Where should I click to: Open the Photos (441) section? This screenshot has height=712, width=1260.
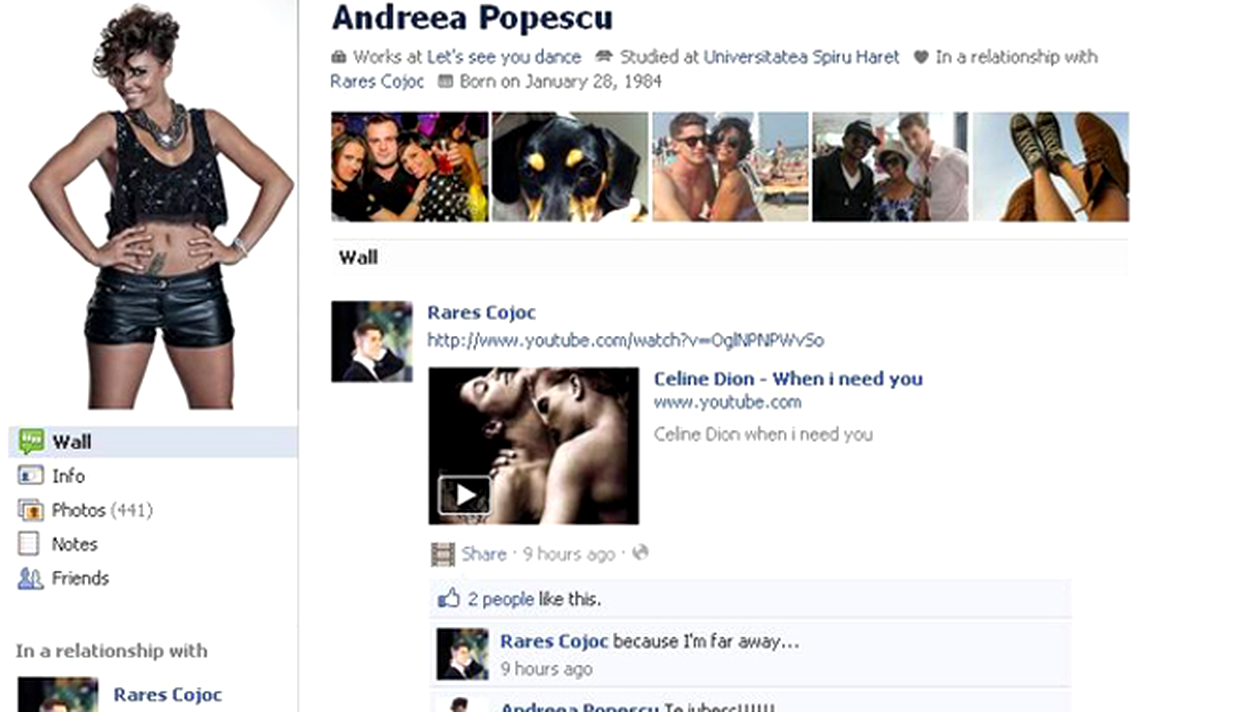[x=101, y=510]
